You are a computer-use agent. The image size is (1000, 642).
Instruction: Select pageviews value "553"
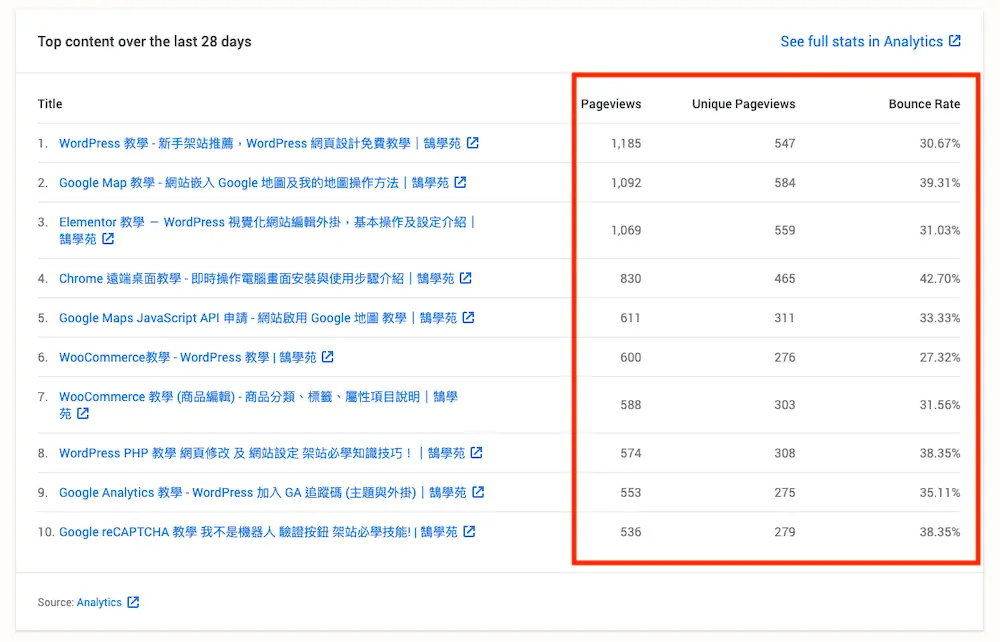[631, 493]
